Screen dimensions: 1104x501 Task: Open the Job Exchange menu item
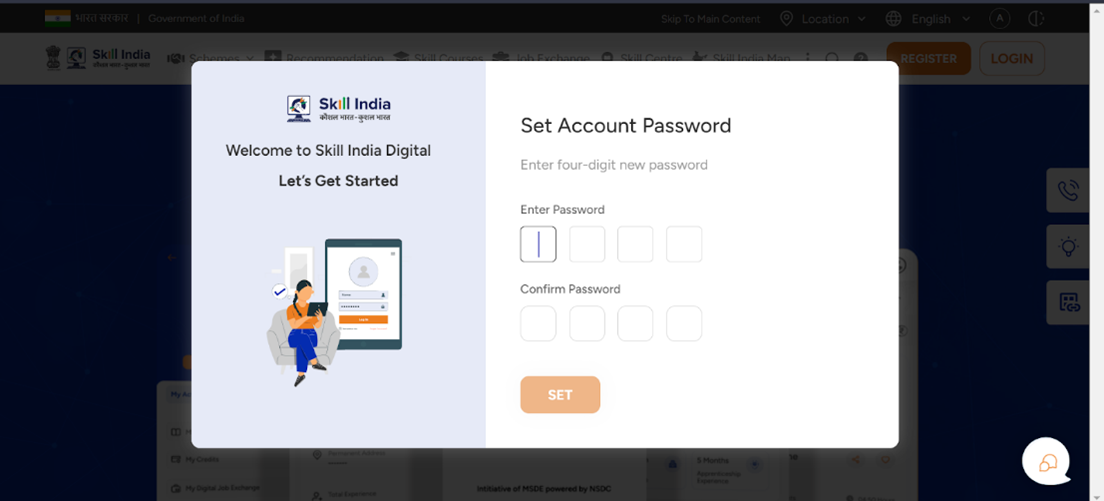[x=541, y=59]
